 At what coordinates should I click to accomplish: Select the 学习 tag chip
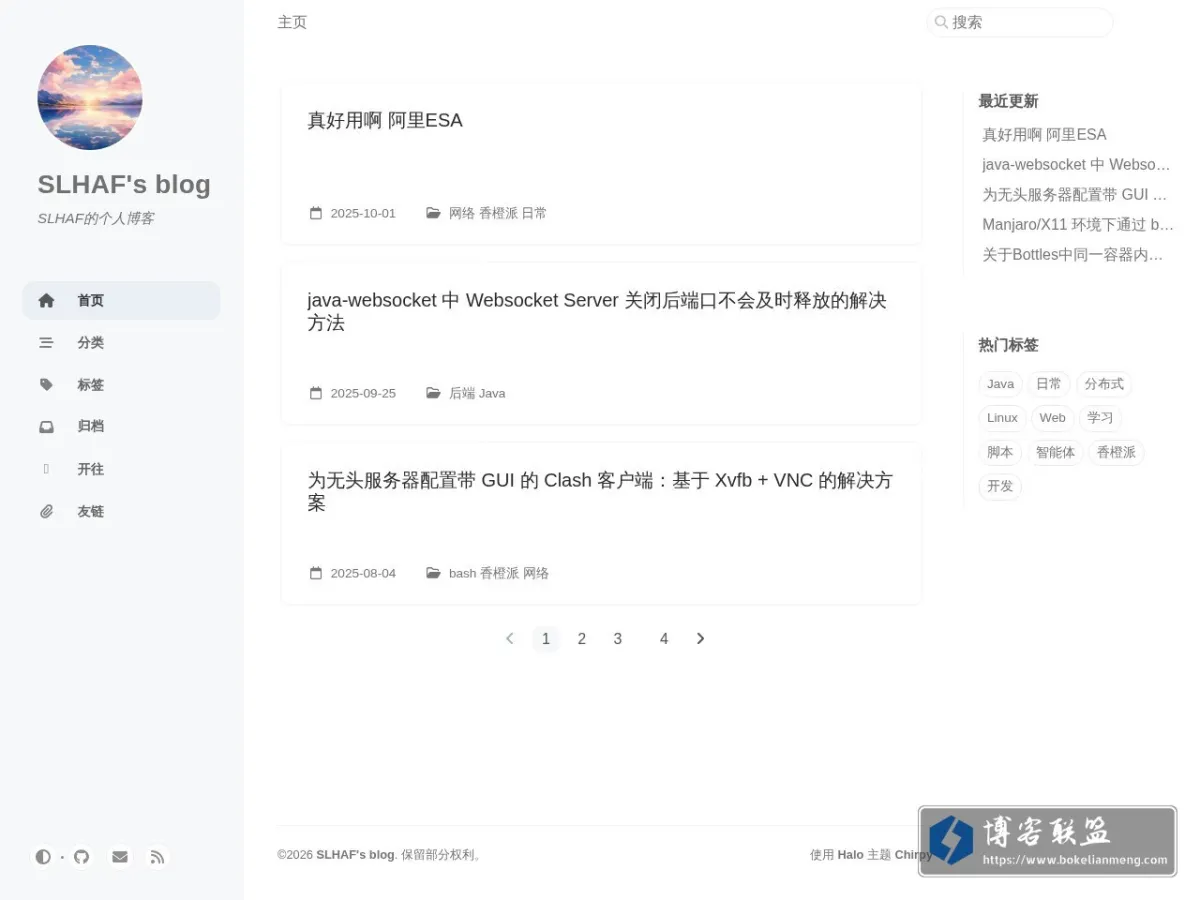(x=1100, y=418)
